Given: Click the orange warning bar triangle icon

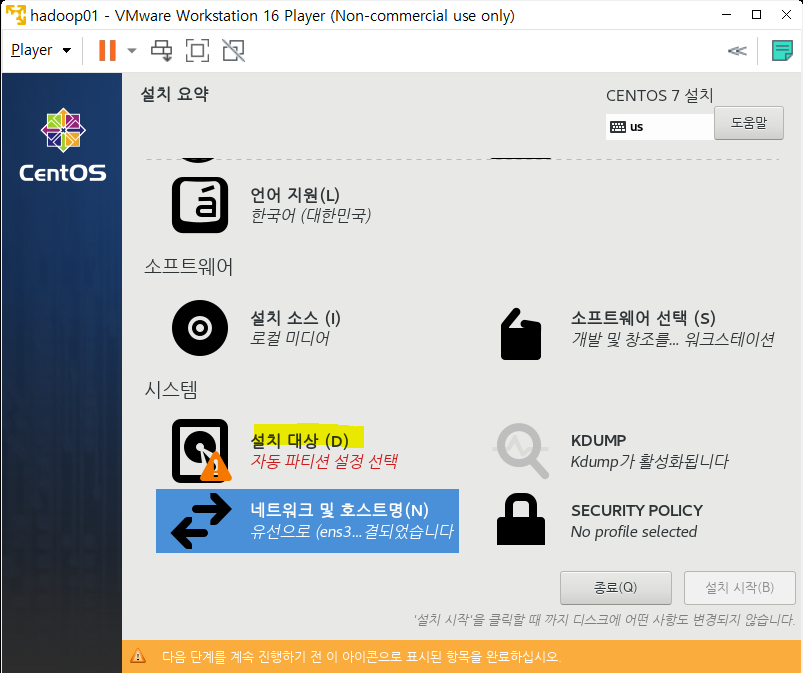Looking at the screenshot, I should click(x=138, y=656).
